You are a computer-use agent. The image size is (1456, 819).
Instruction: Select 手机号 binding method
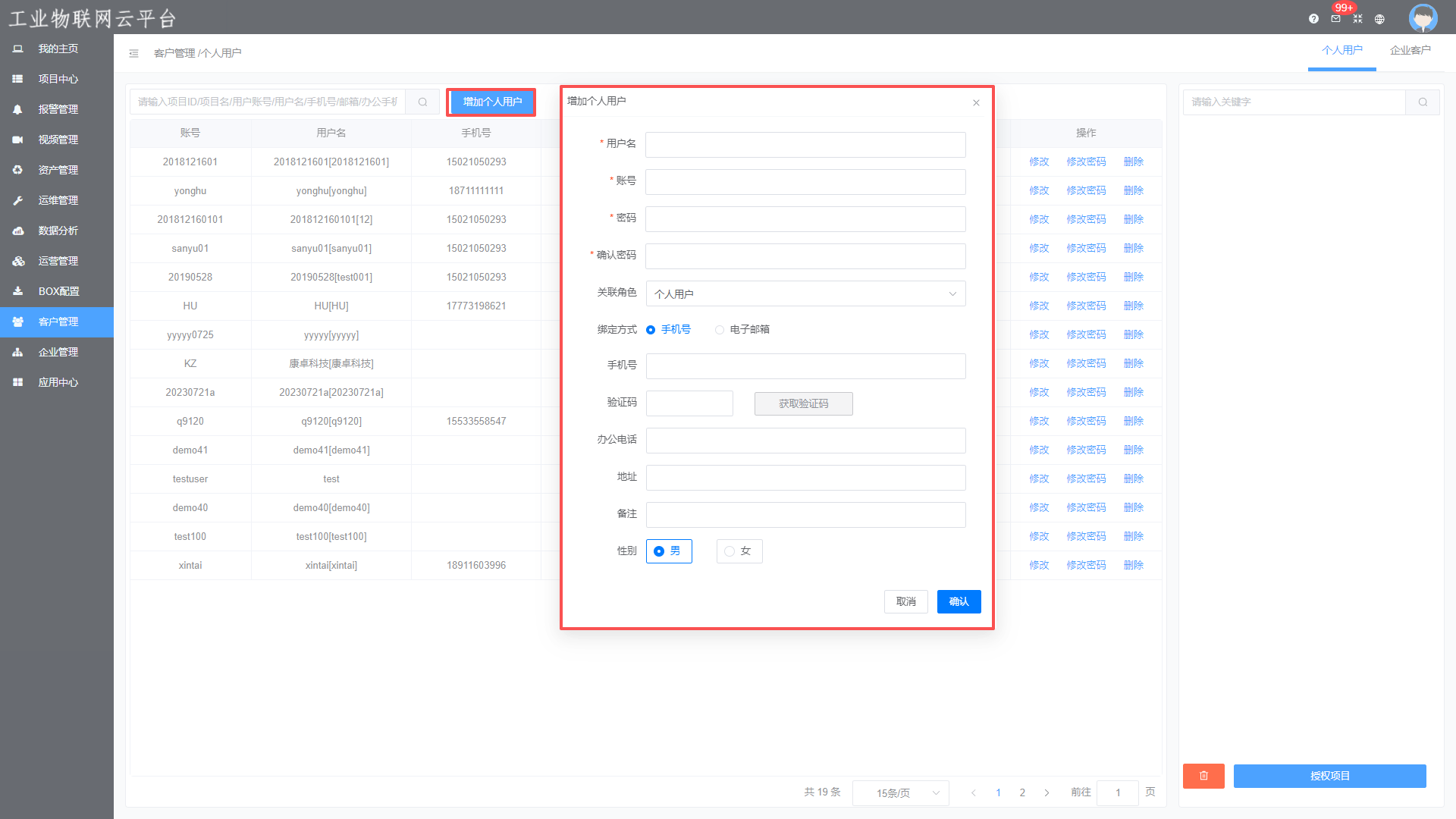(651, 330)
